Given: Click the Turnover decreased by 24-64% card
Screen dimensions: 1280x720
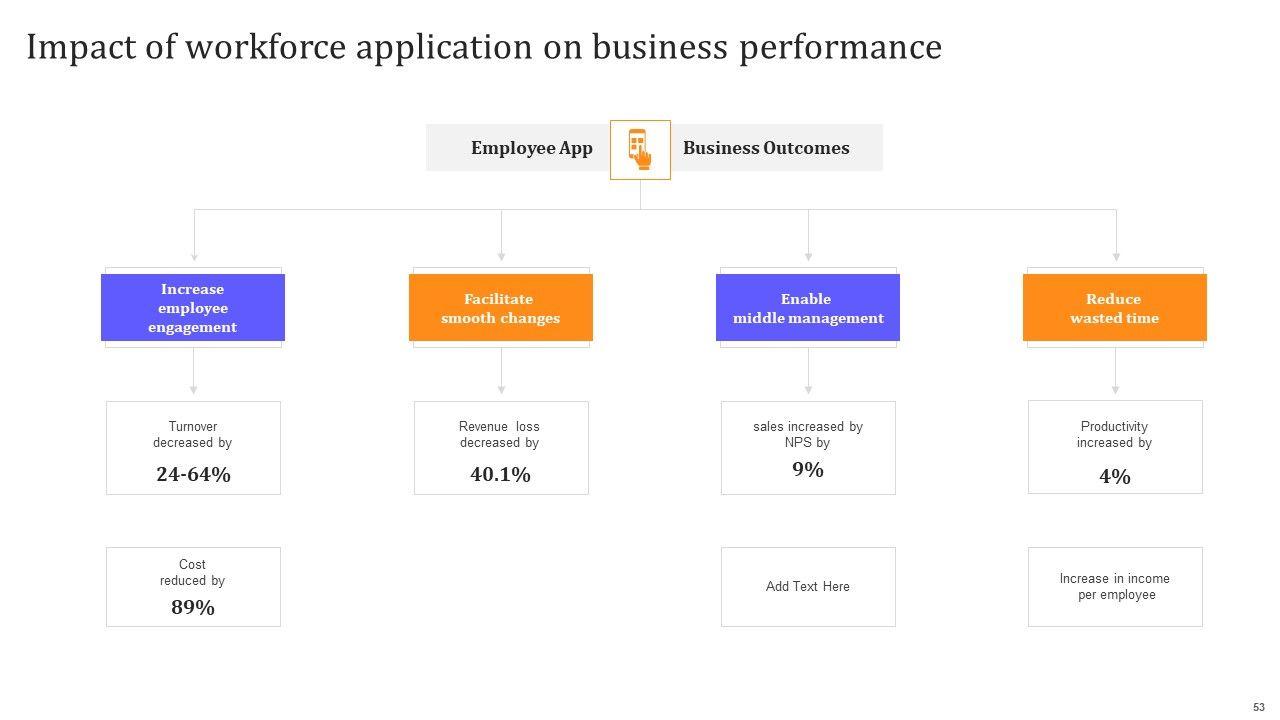Looking at the screenshot, I should 193,447.
